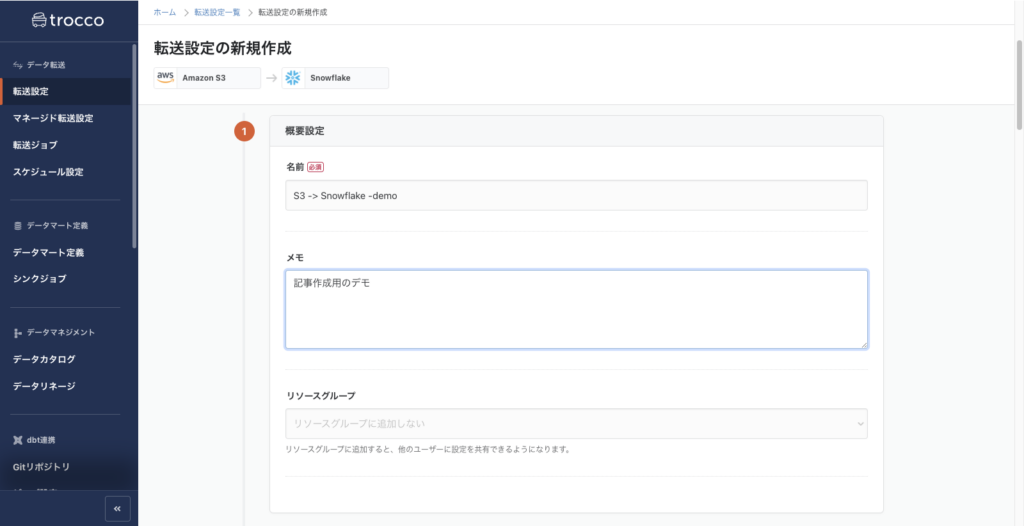
Task: Open the リソースグループ dropdown
Action: click(x=576, y=424)
